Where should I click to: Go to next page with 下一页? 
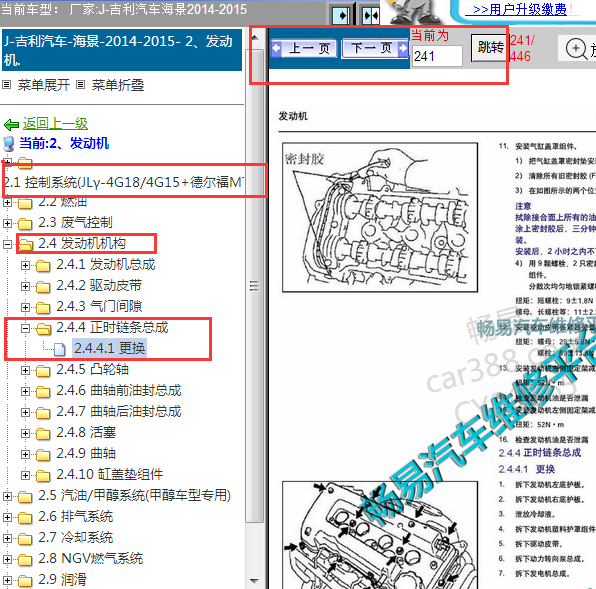[375, 49]
